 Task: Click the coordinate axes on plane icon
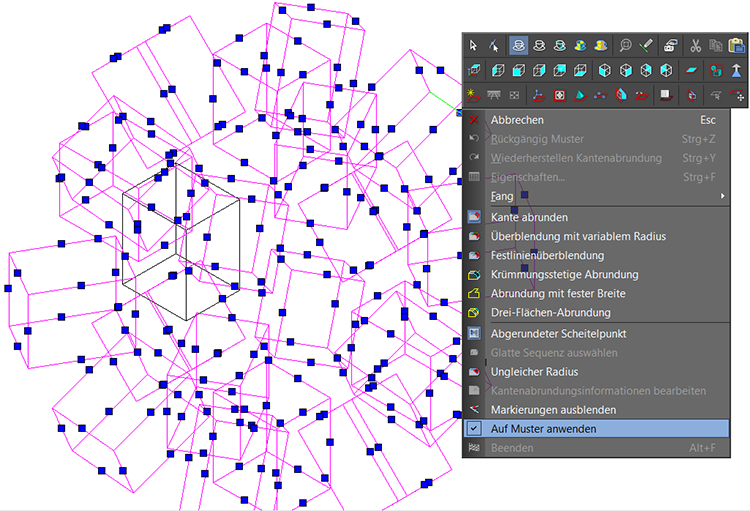pos(539,95)
